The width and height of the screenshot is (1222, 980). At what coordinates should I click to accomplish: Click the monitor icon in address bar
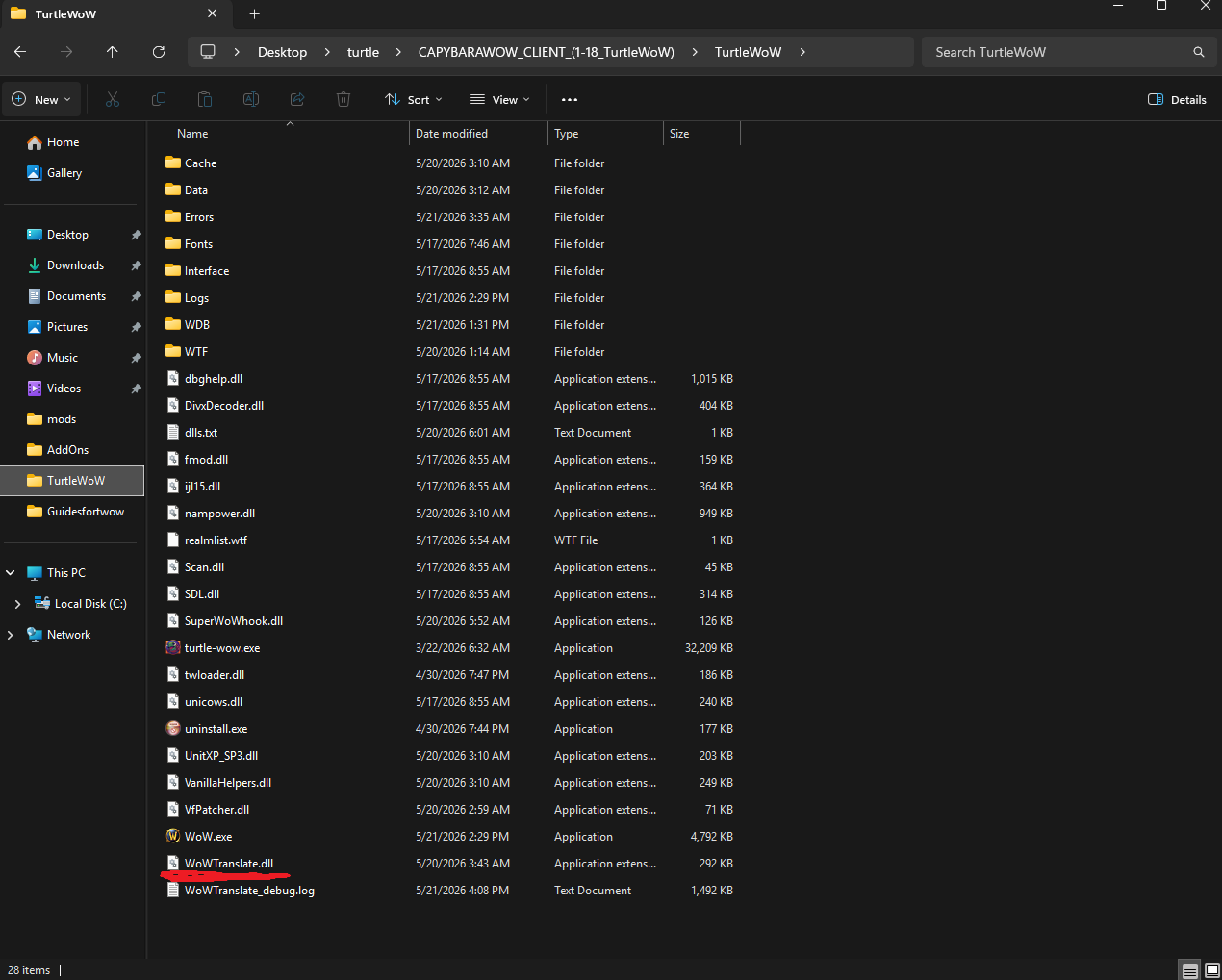(x=208, y=52)
